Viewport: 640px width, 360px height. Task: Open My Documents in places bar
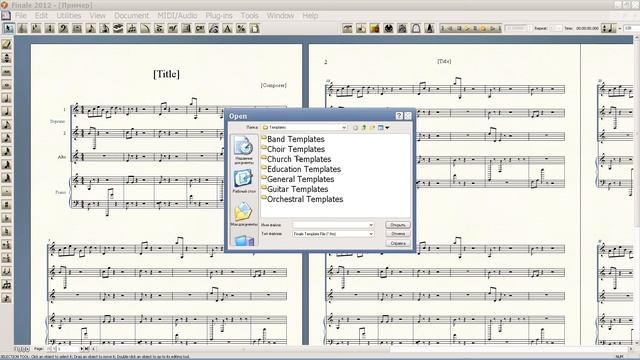click(243, 215)
